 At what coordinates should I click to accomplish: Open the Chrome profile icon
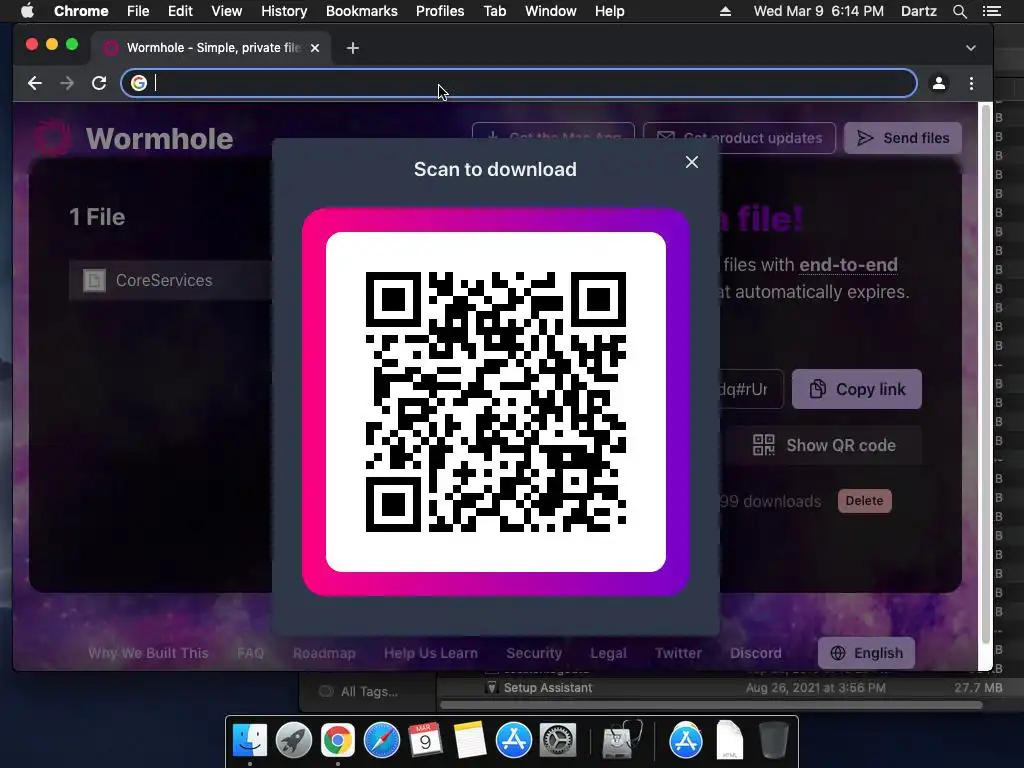point(938,83)
